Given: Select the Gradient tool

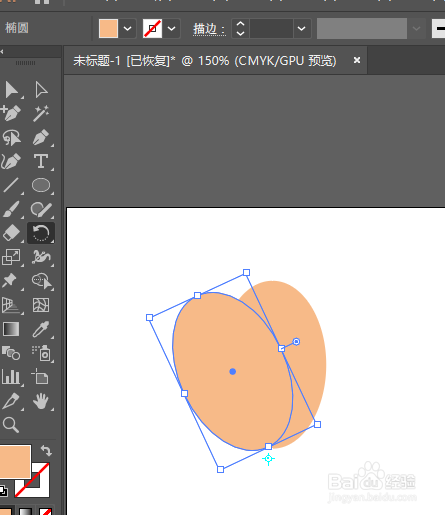Looking at the screenshot, I should (11, 329).
